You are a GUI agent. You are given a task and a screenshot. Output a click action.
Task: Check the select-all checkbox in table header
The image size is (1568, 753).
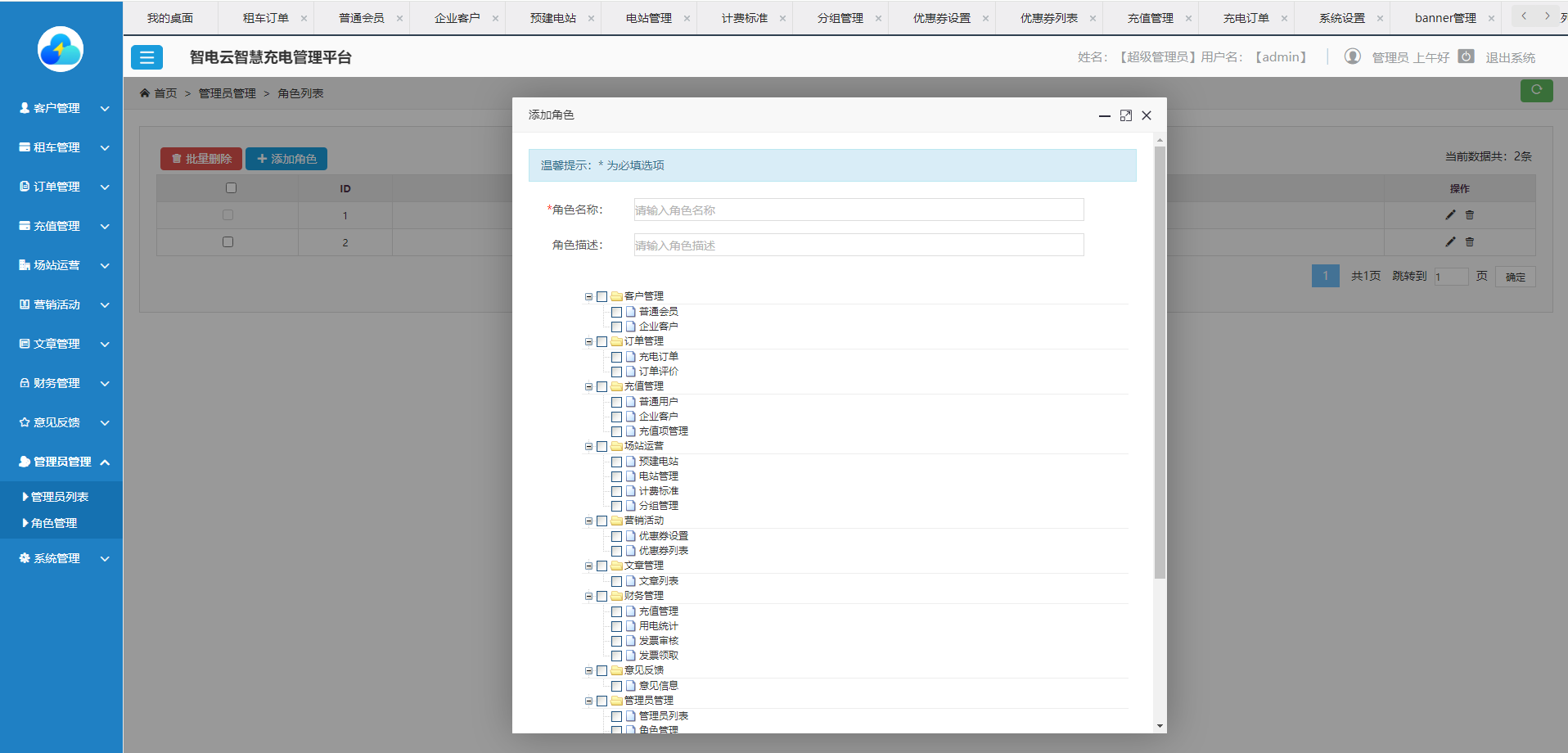tap(230, 187)
